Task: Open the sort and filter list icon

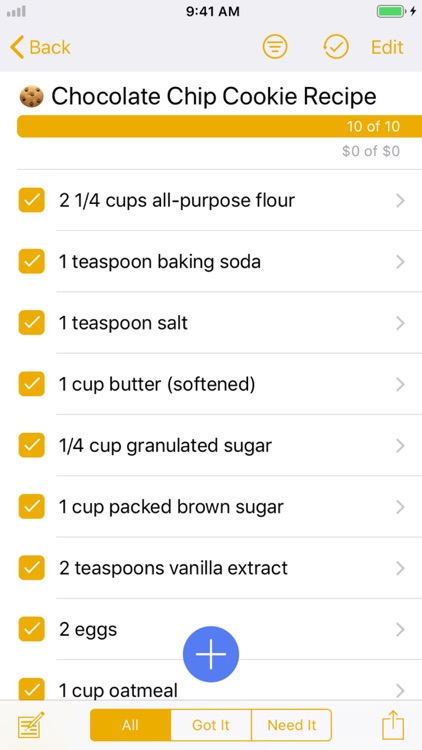Action: point(275,47)
